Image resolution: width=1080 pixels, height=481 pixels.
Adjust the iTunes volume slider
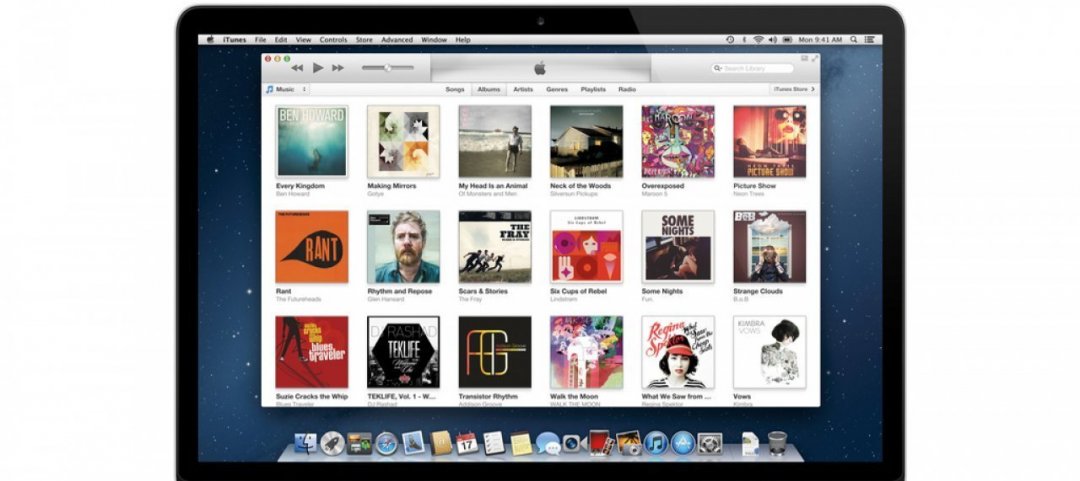388,68
